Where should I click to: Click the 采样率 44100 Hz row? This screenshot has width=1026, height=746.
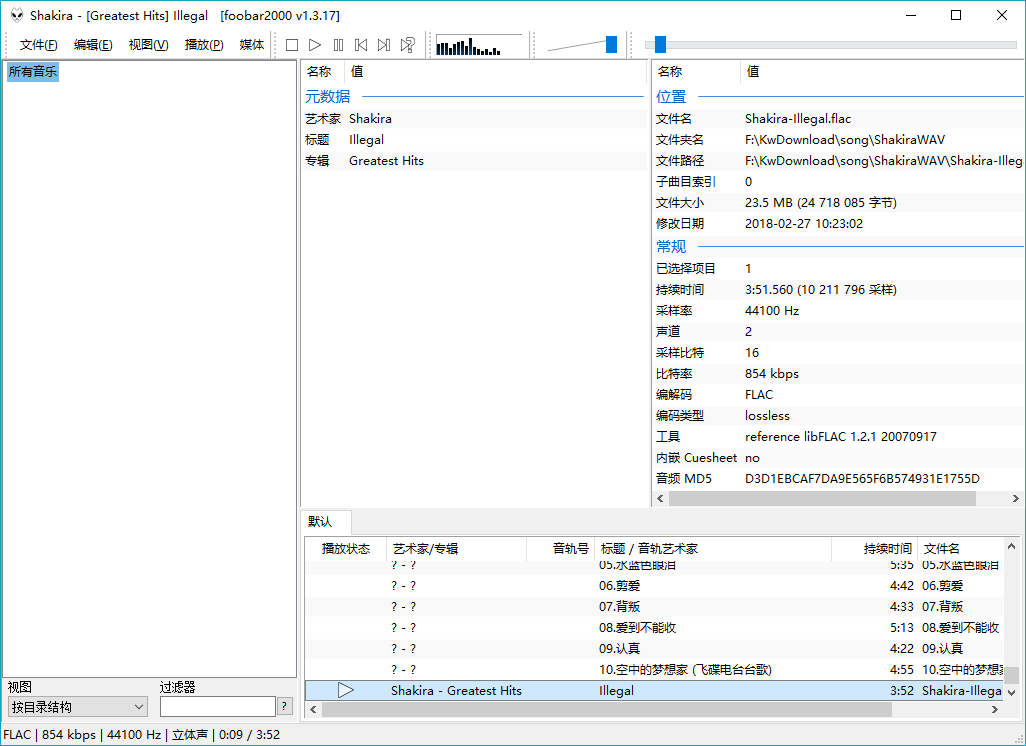click(839, 310)
